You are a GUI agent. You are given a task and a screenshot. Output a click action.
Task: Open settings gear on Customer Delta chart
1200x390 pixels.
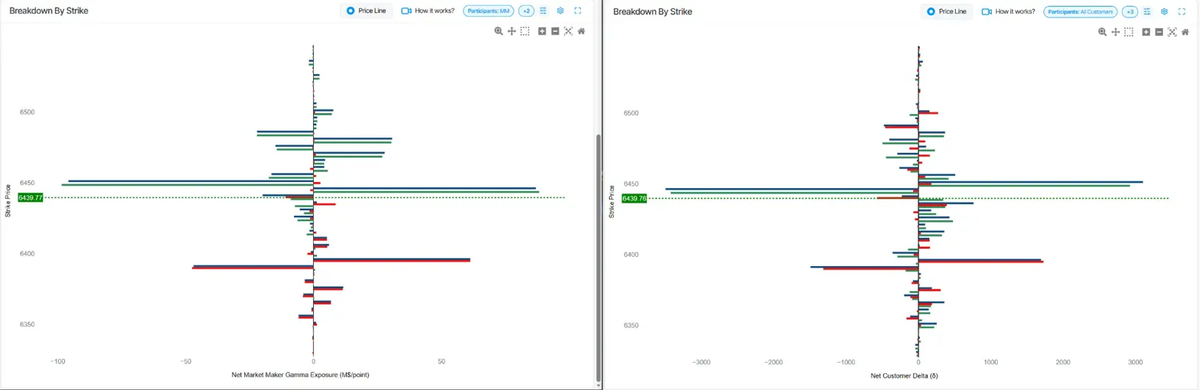point(1164,11)
